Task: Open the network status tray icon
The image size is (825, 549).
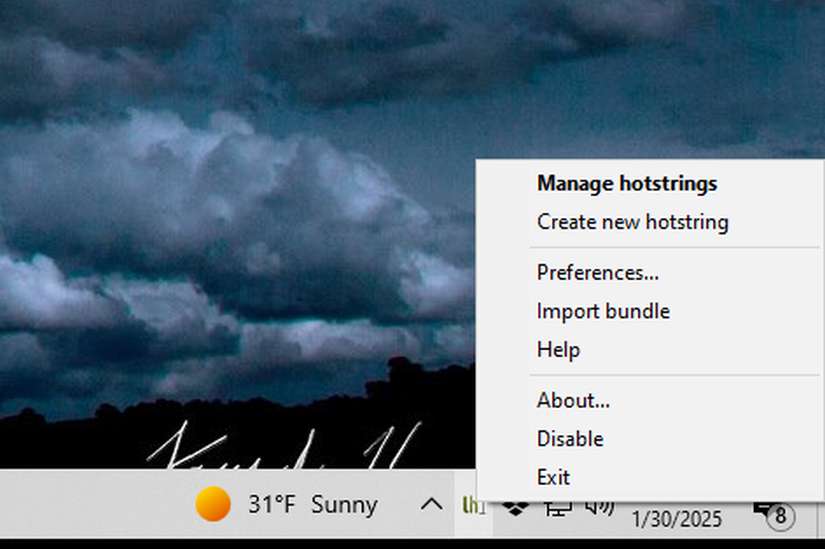Action: 558,508
